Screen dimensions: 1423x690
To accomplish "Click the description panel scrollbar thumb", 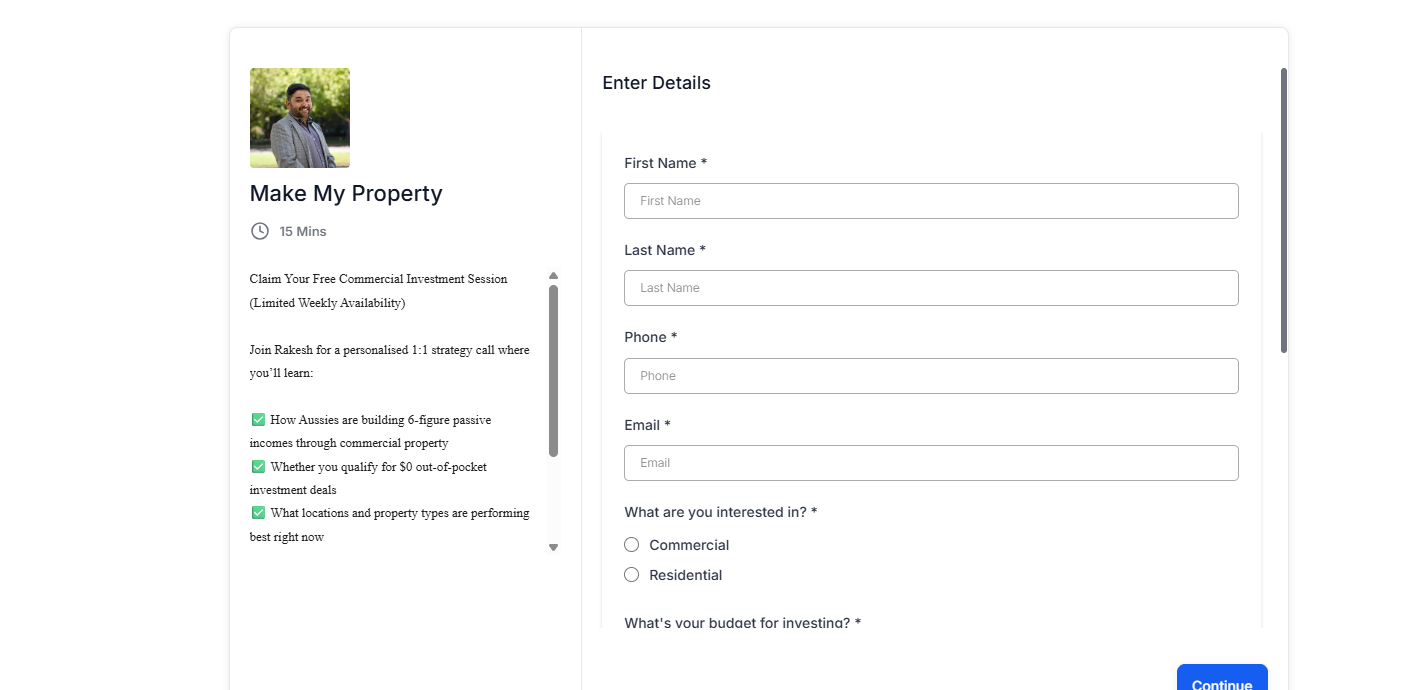I will 553,370.
